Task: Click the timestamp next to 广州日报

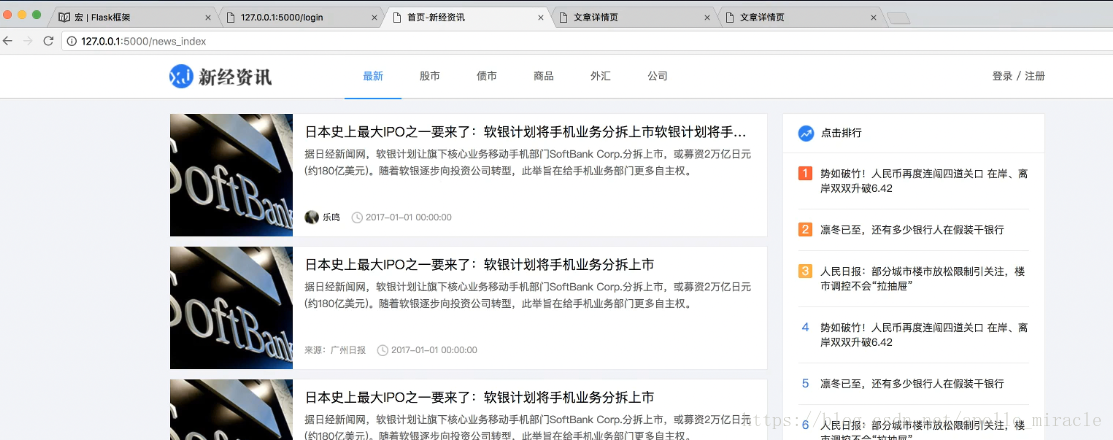Action: click(x=434, y=350)
